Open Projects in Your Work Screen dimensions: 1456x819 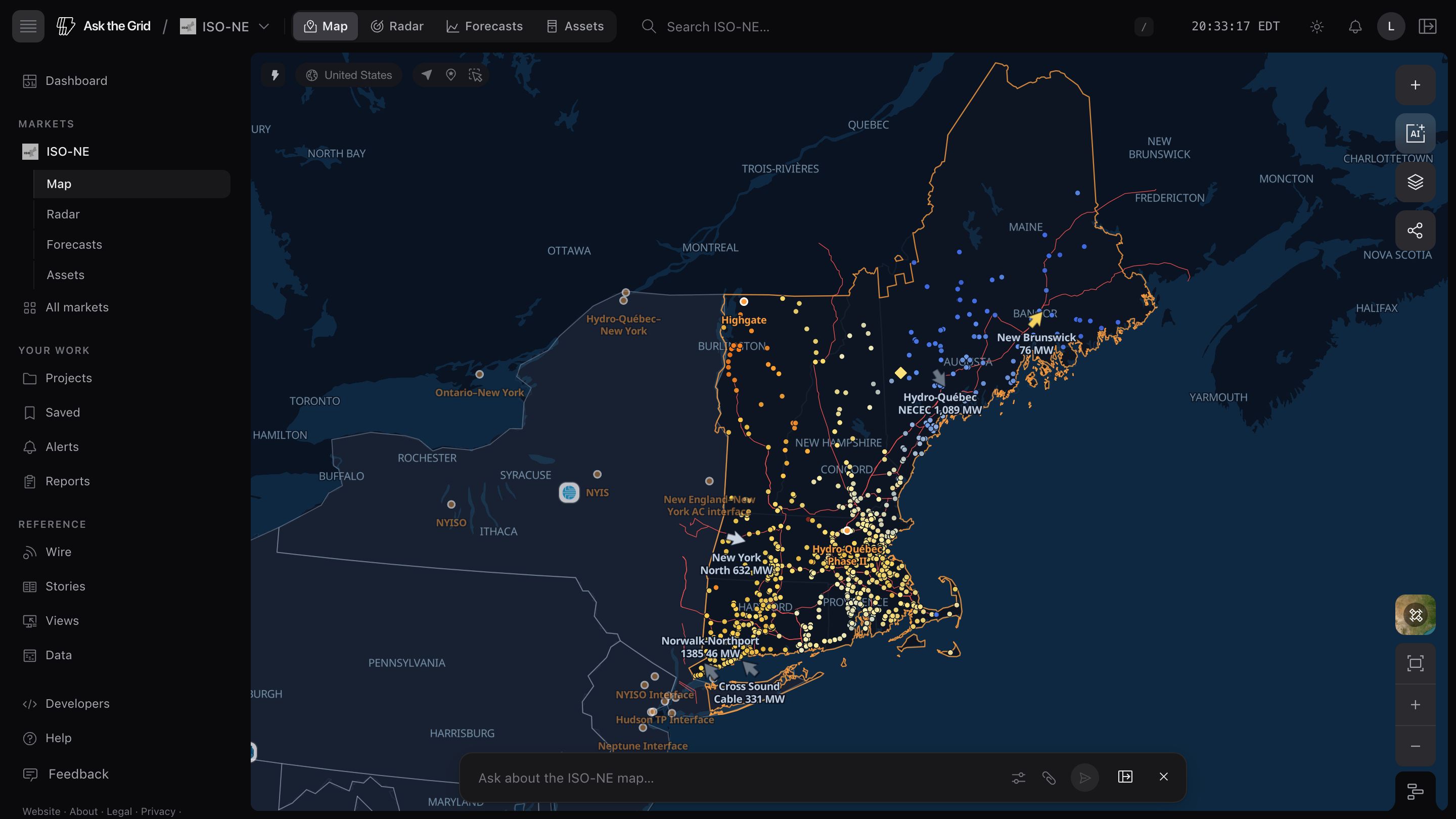(68, 378)
